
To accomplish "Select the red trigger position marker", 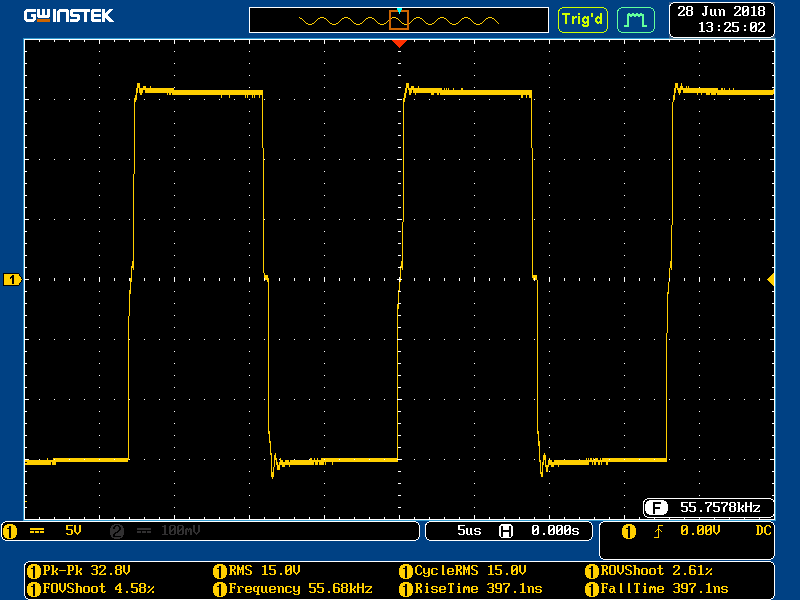I will pos(399,44).
